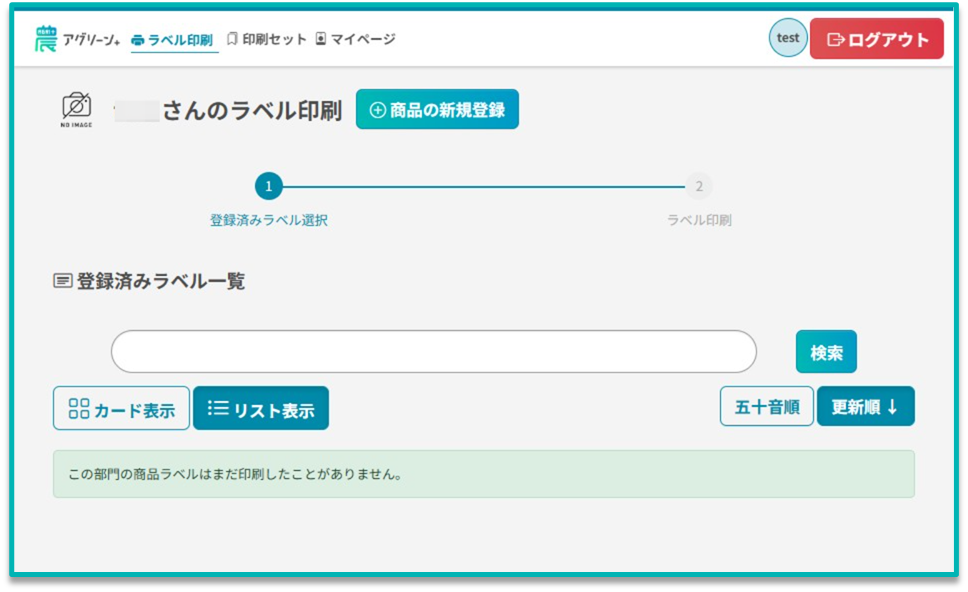The height and width of the screenshot is (592, 968).
Task: Click the 登録済みラベル選択 step label
Action: [268, 220]
